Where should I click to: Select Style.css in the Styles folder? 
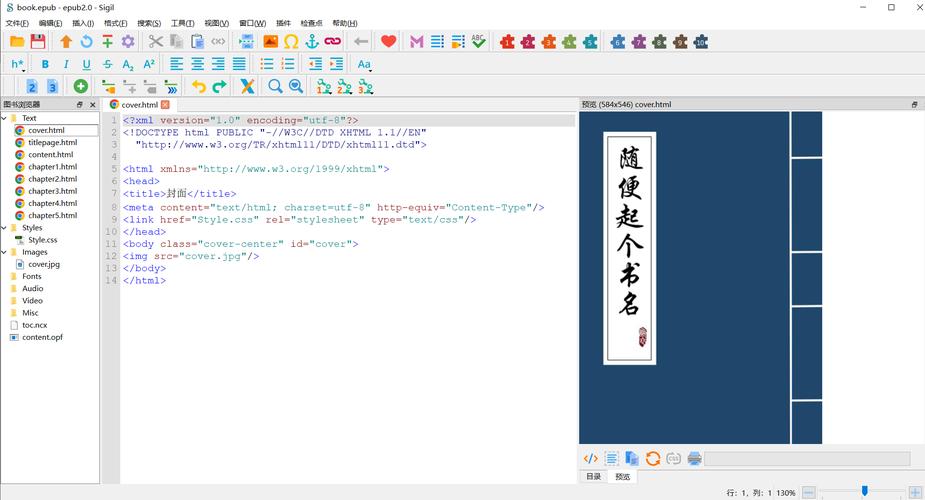pyautogui.click(x=42, y=240)
